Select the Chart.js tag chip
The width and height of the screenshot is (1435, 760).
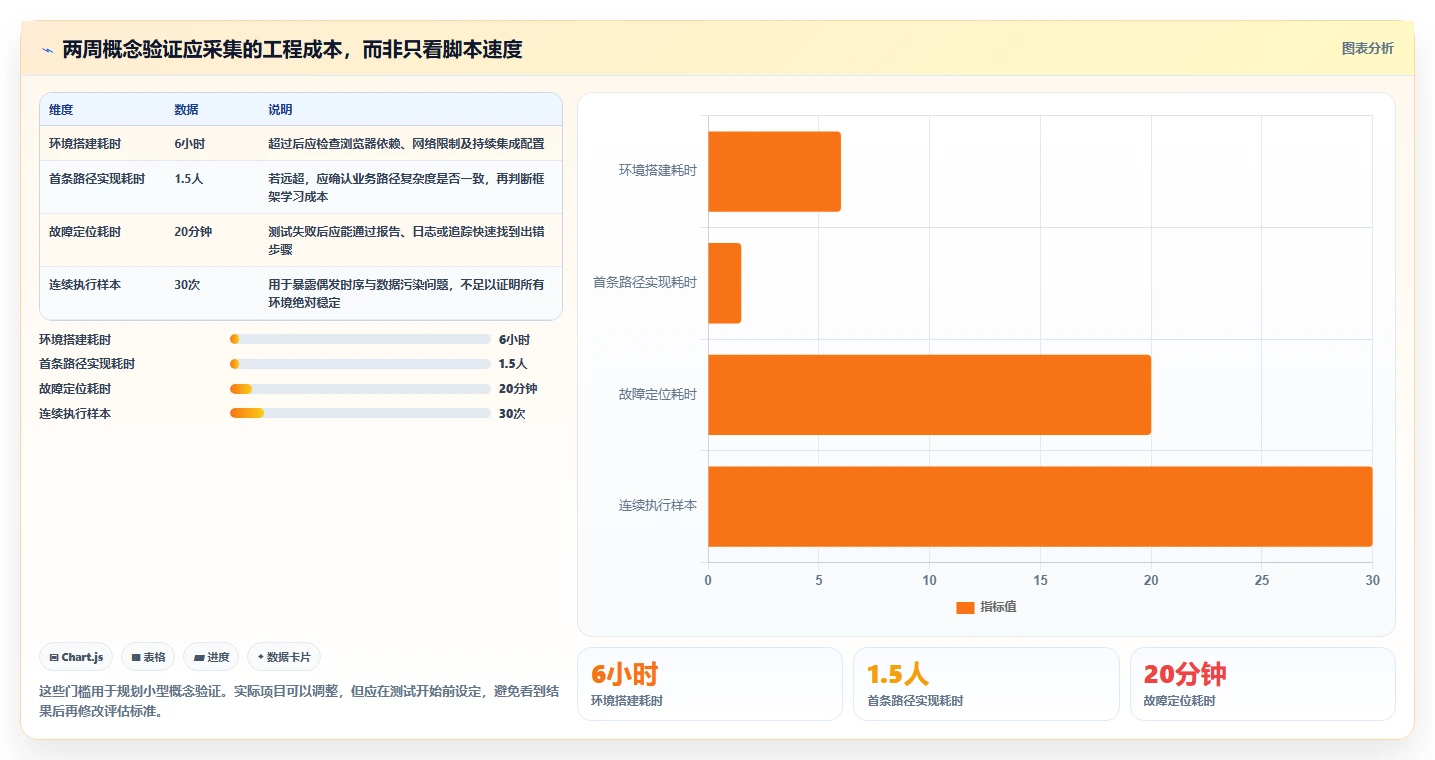77,657
